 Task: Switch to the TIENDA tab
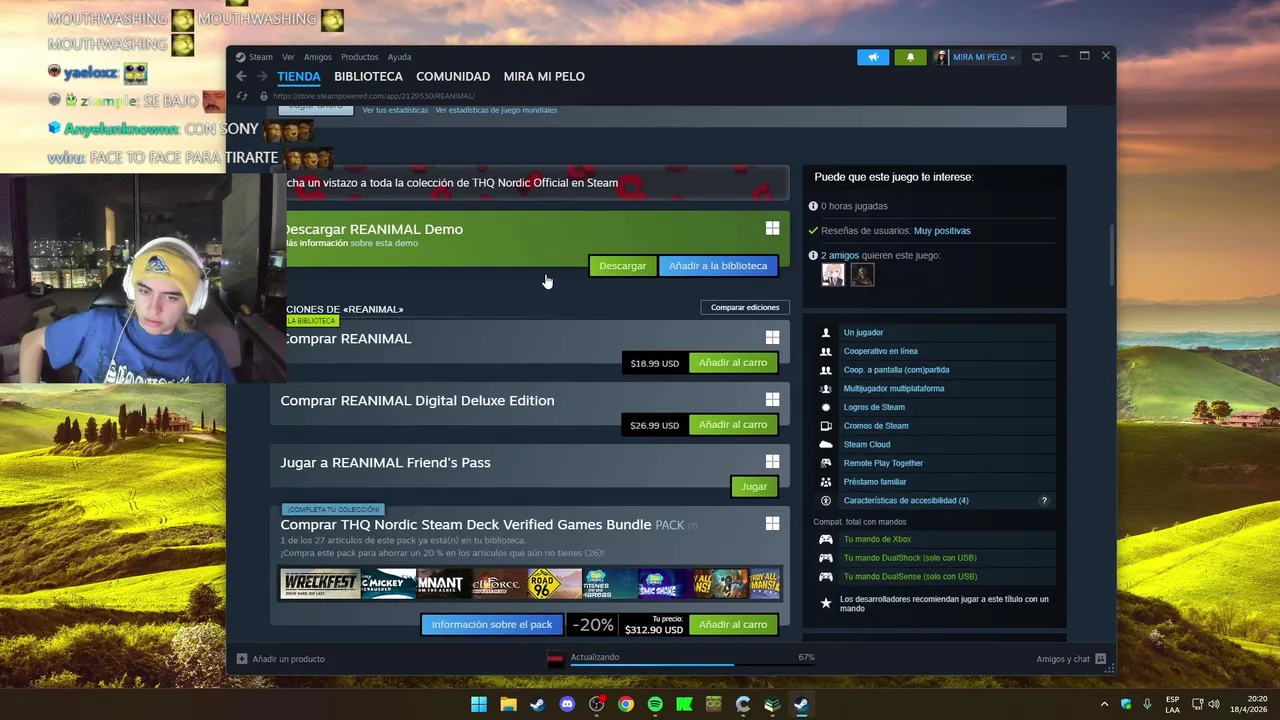click(299, 76)
